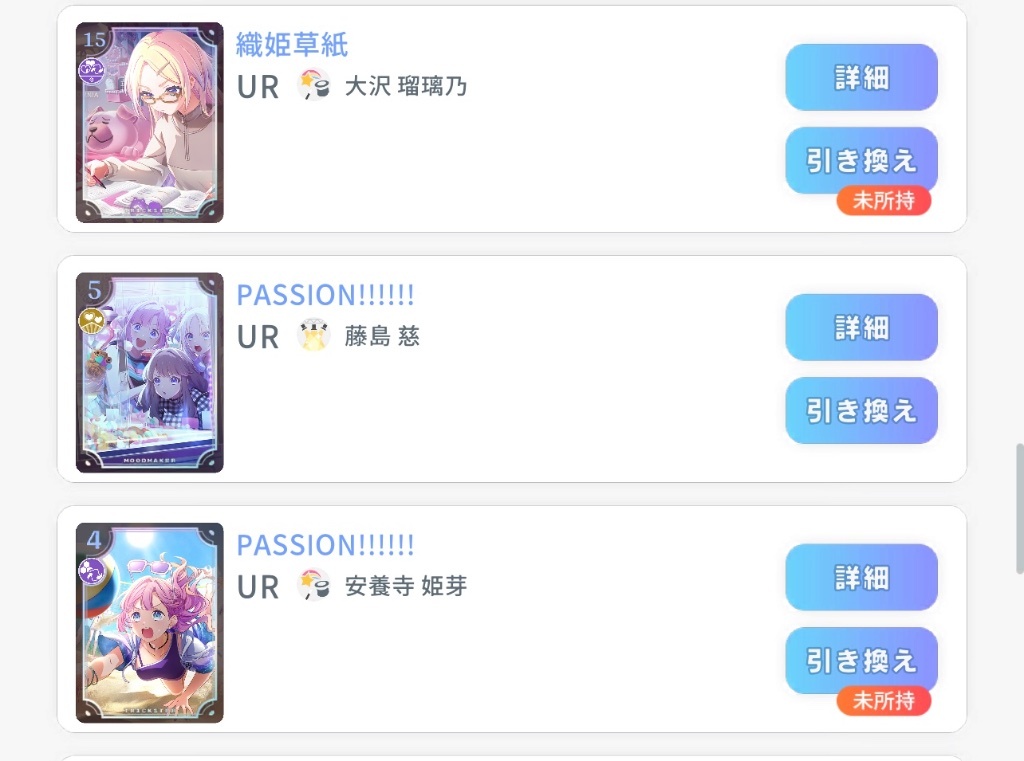Open the 織姫草紙 card title link

tap(292, 44)
